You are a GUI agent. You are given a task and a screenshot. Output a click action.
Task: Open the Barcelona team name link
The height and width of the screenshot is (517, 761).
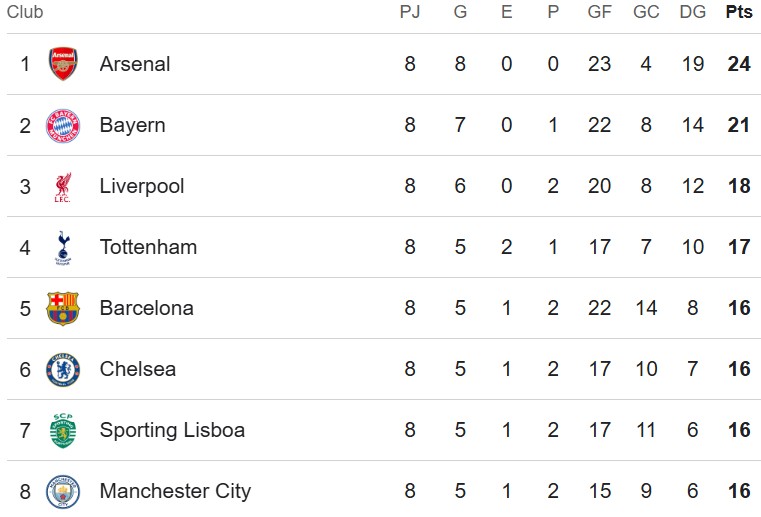click(x=146, y=308)
